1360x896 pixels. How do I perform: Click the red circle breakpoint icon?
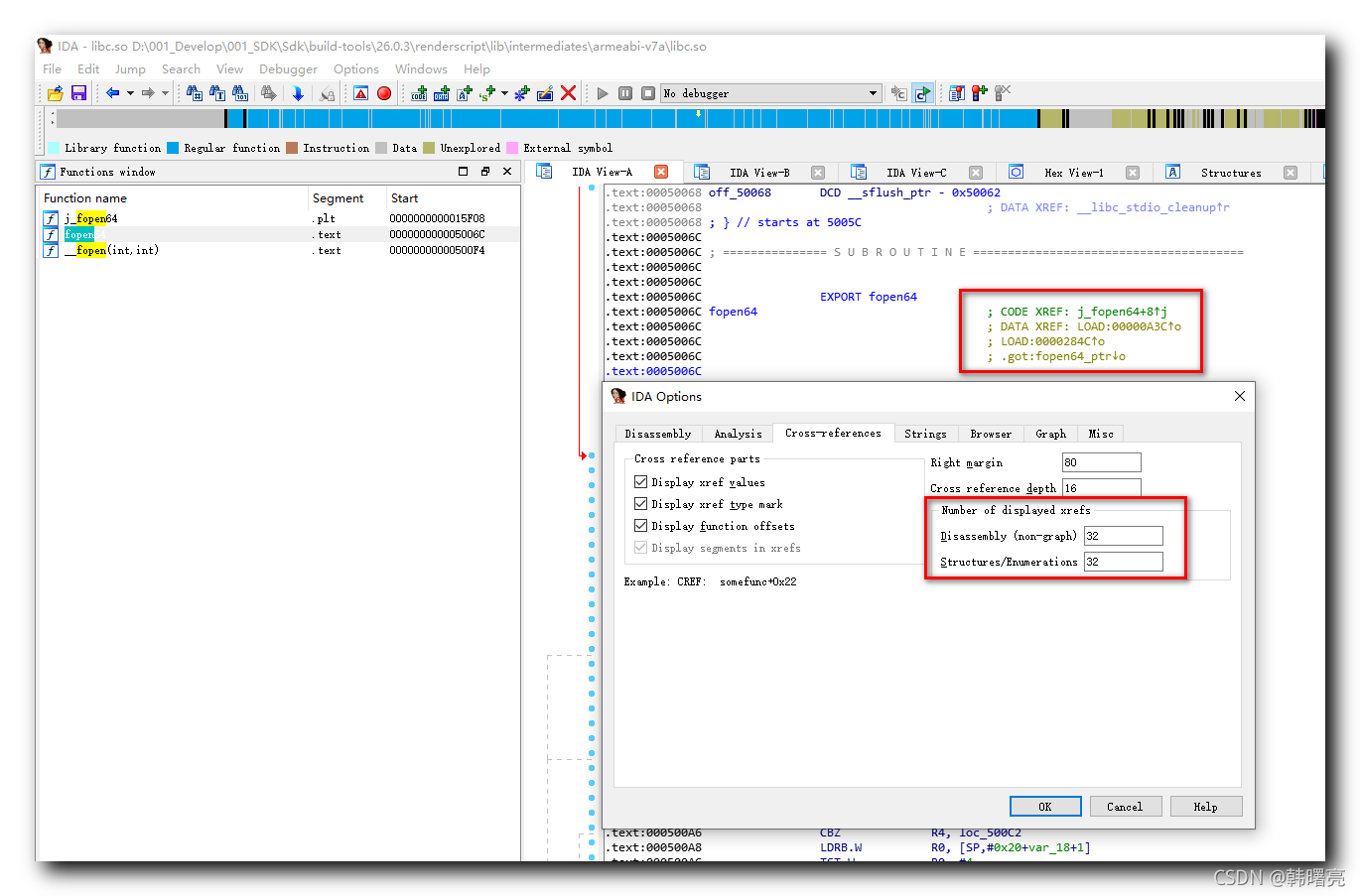coord(384,93)
